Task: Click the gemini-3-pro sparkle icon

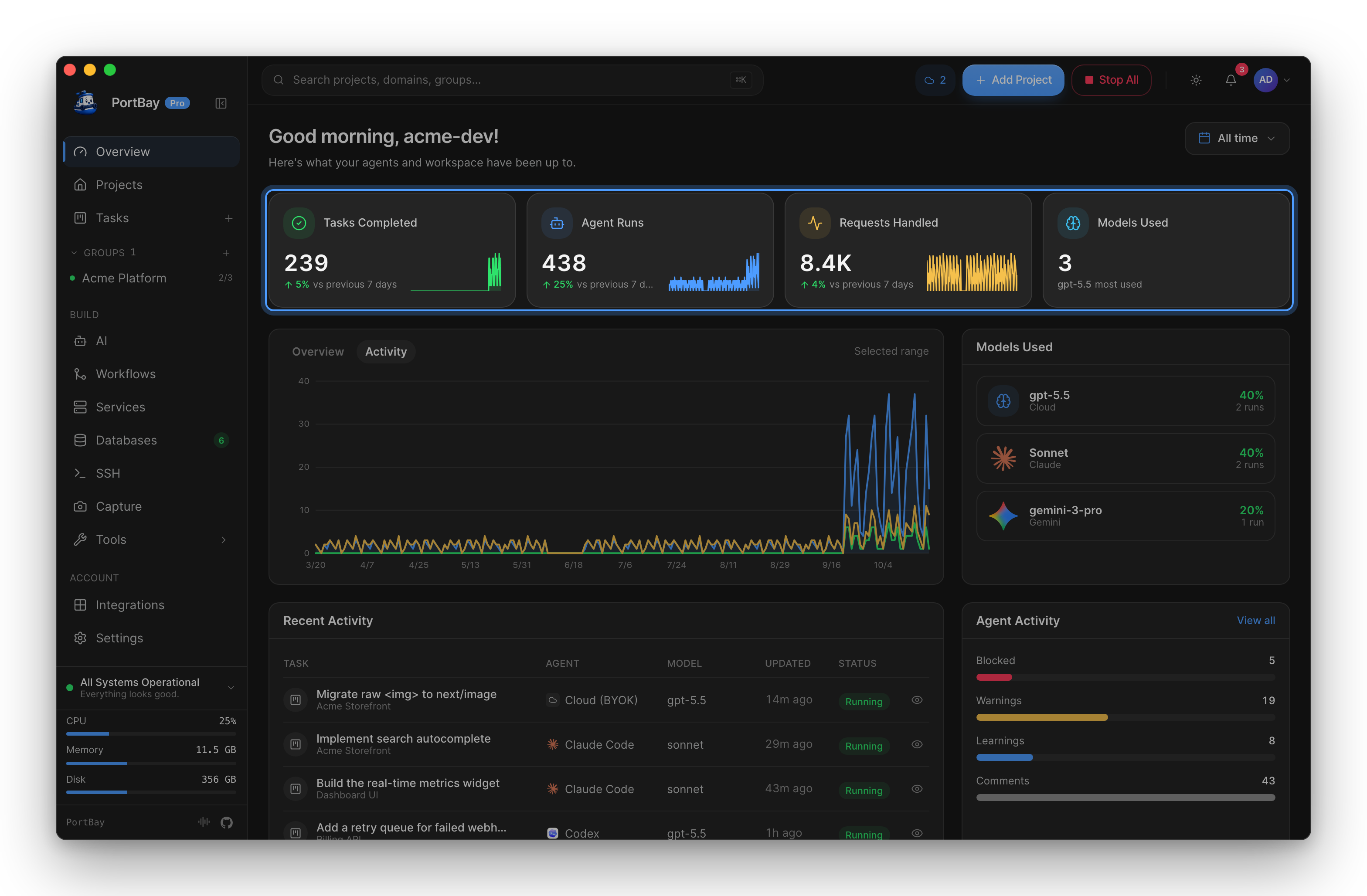Action: (1003, 516)
